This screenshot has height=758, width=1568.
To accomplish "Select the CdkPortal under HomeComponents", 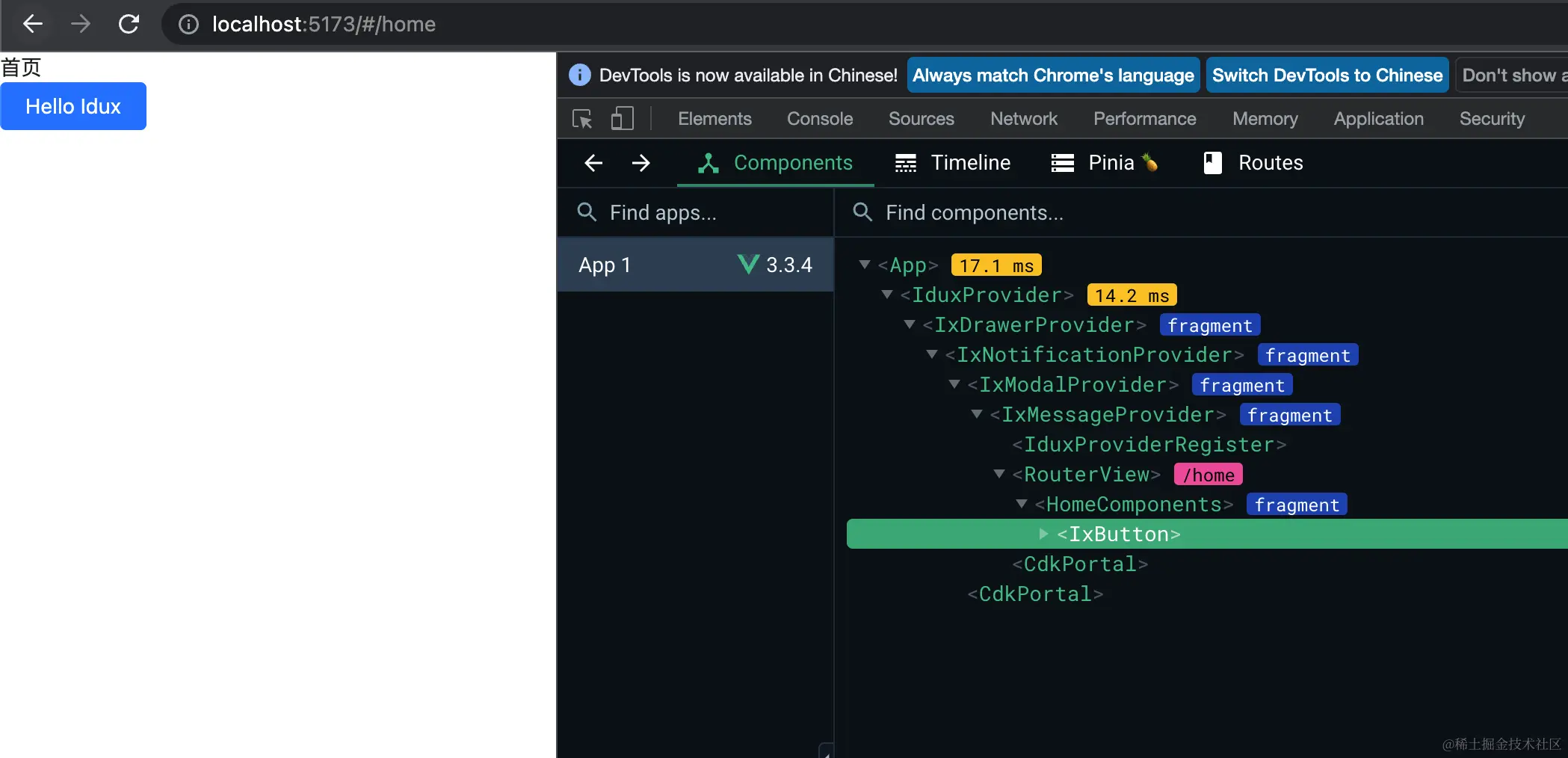I will 1080,564.
